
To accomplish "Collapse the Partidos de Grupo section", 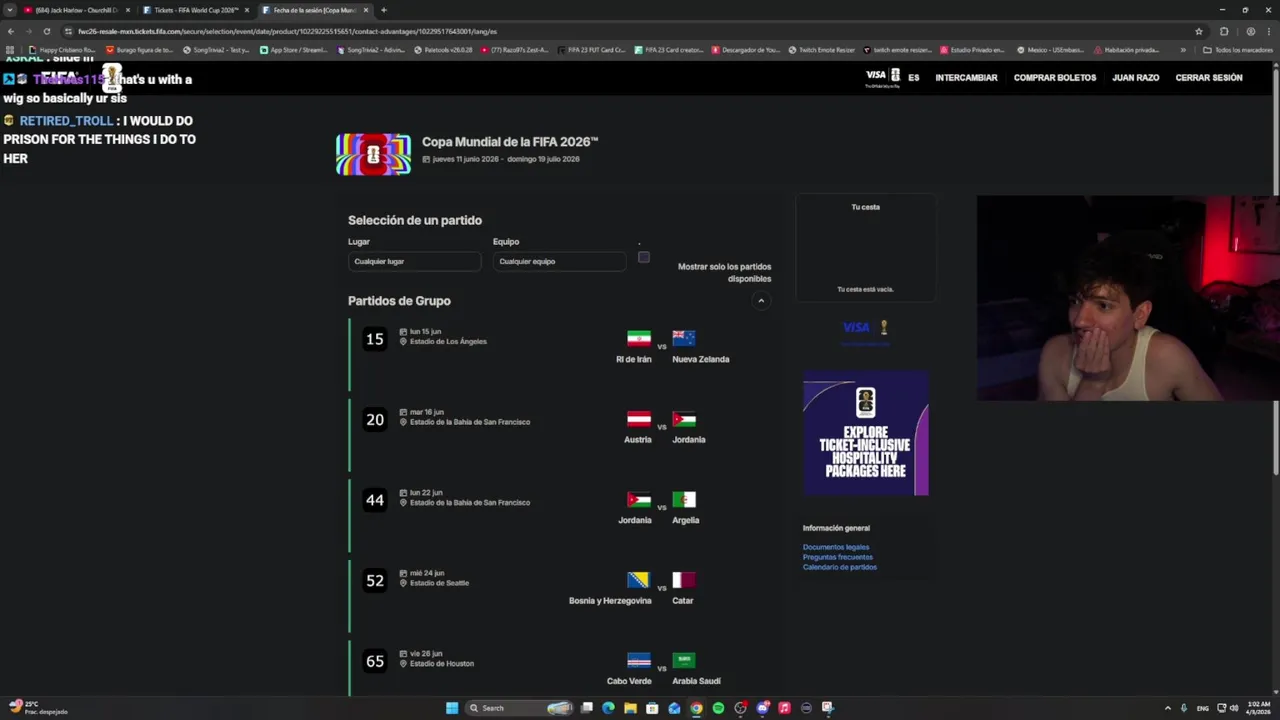I will [761, 301].
